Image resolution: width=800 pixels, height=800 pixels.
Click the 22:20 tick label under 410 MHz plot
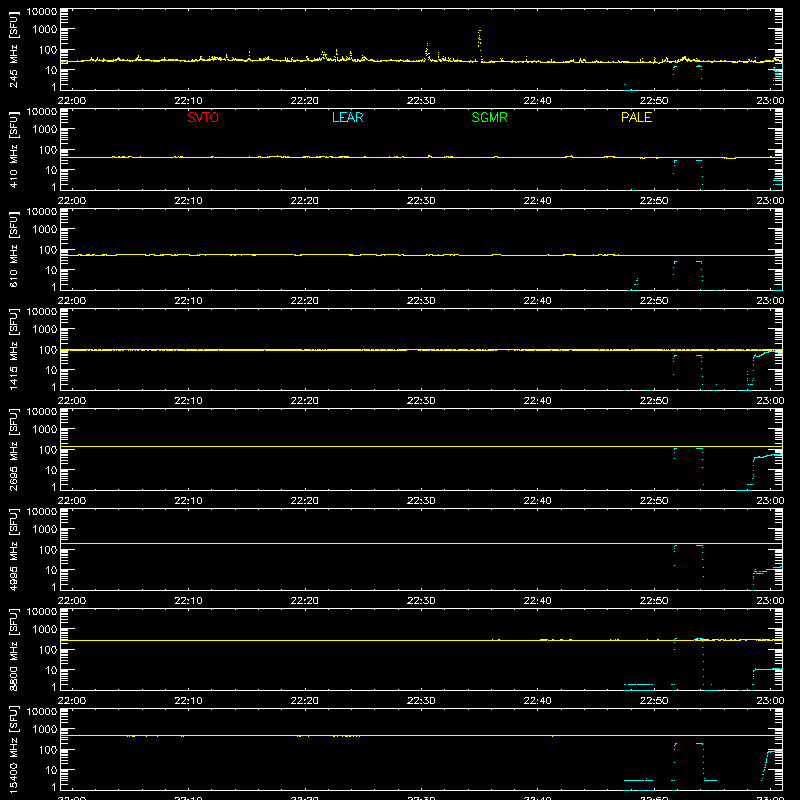pos(305,201)
